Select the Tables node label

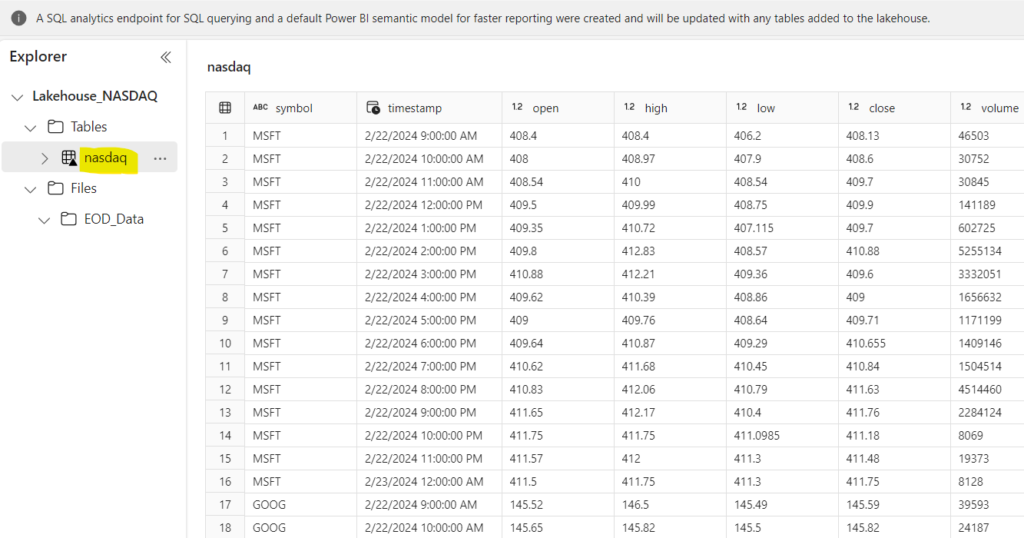[89, 127]
